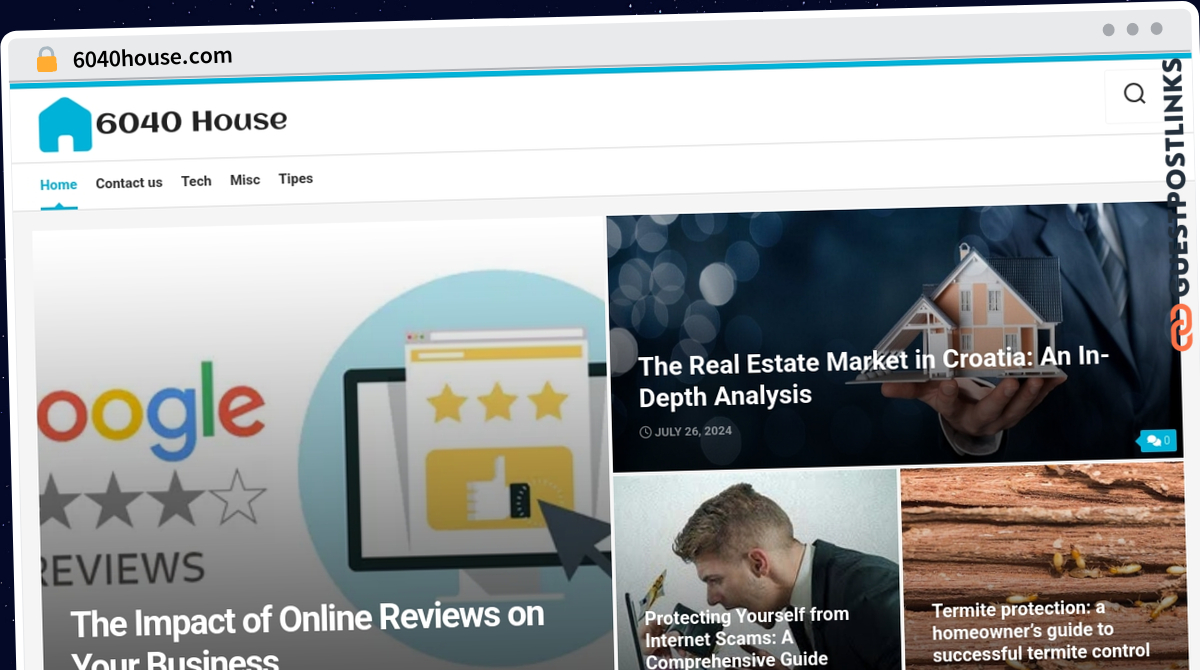The width and height of the screenshot is (1200, 670).
Task: Go to the Home menu item
Action: click(58, 185)
